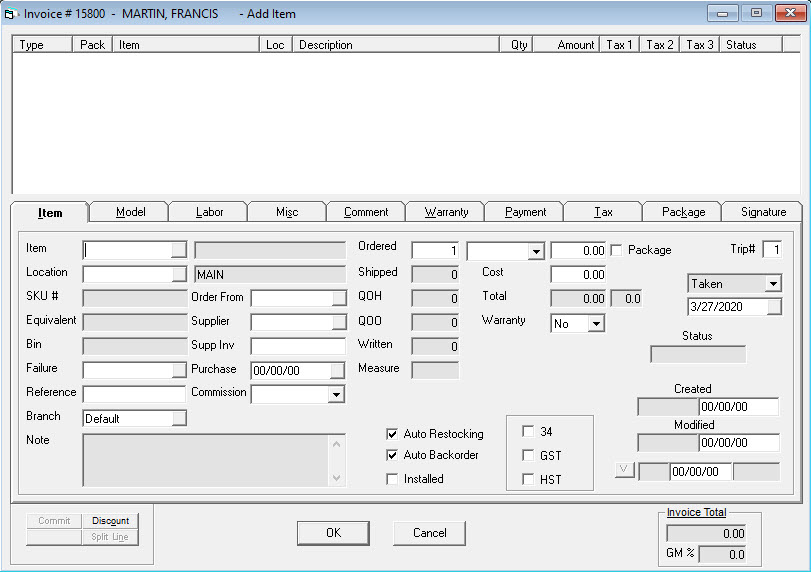Switch to the Package tab
Image resolution: width=811 pixels, height=572 pixels.
683,212
